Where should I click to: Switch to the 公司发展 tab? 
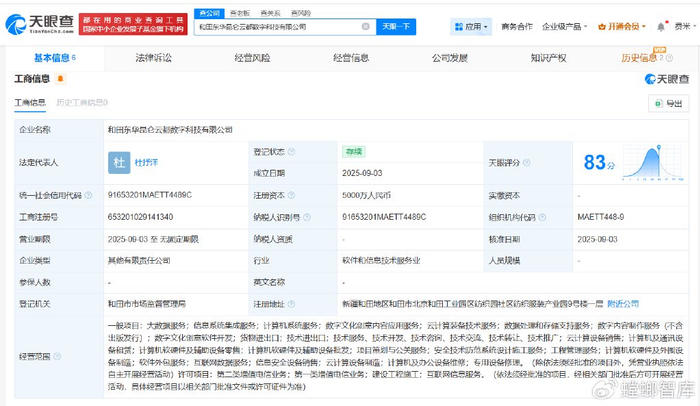pyautogui.click(x=450, y=58)
